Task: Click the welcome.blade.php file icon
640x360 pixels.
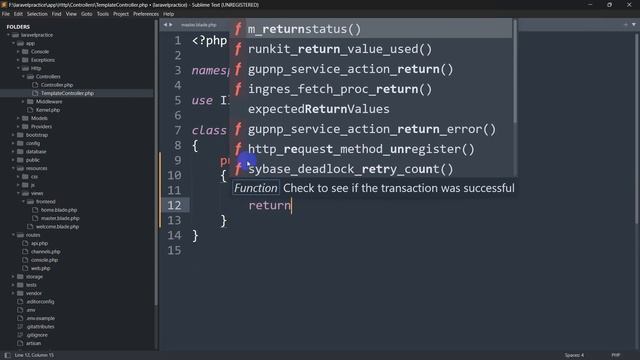Action: [x=30, y=227]
